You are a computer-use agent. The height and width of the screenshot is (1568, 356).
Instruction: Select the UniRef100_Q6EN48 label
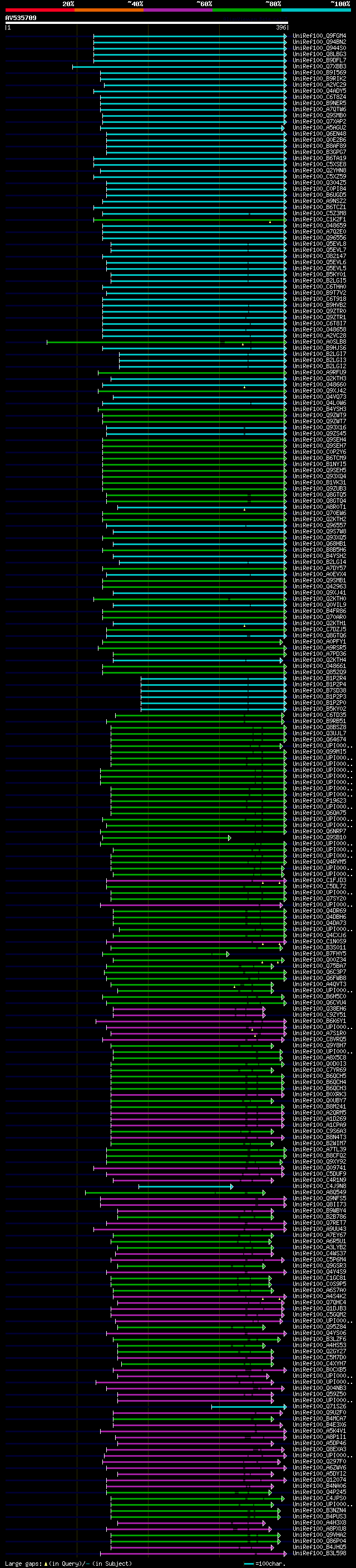point(319,134)
